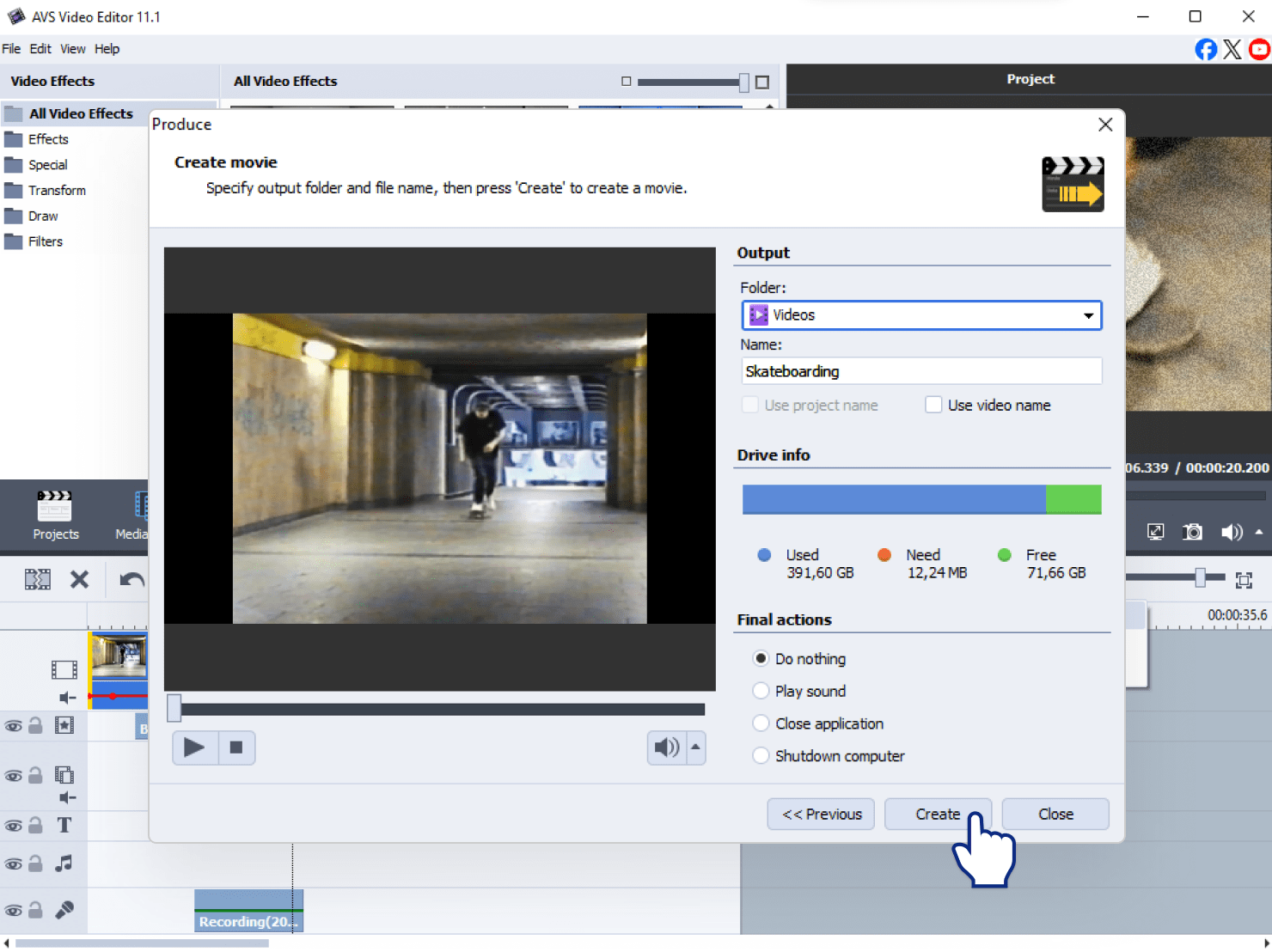
Task: Split the clip using the split icon
Action: 37,579
